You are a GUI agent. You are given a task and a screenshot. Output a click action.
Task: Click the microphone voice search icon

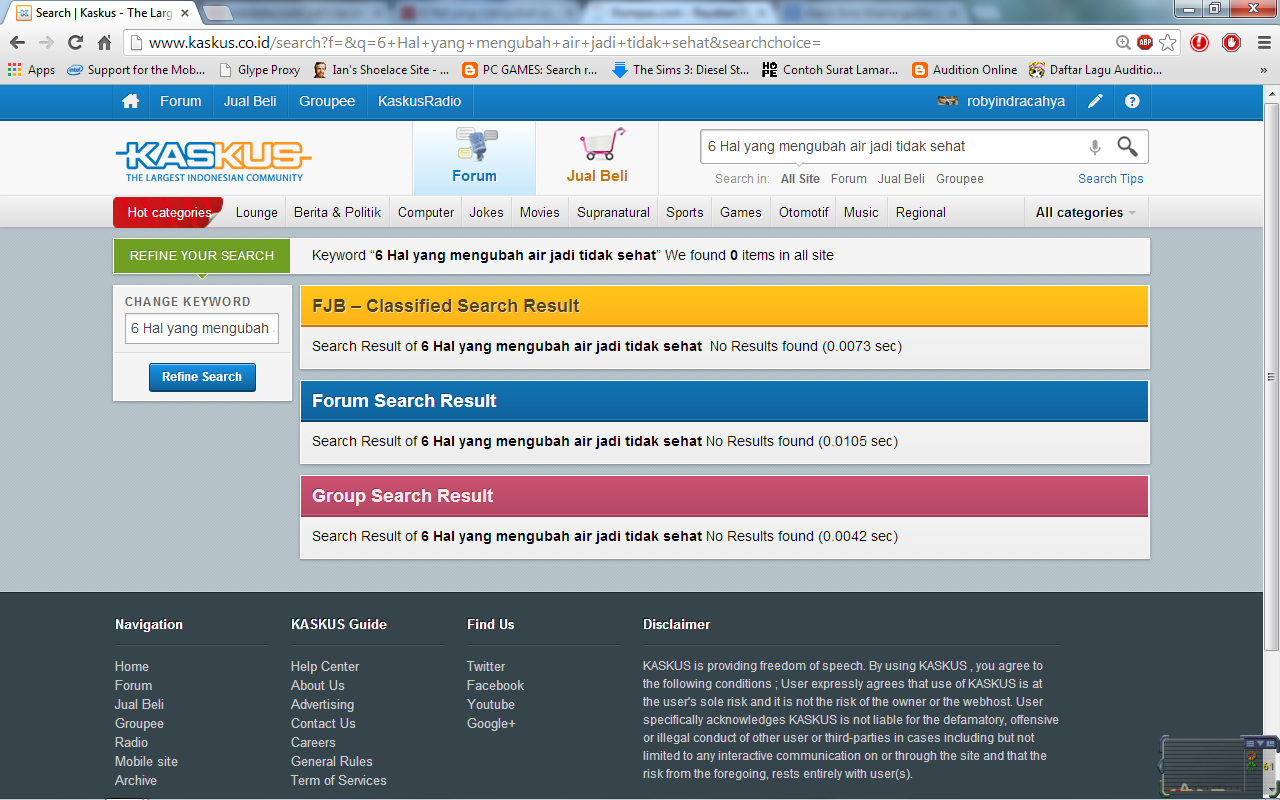(1095, 147)
